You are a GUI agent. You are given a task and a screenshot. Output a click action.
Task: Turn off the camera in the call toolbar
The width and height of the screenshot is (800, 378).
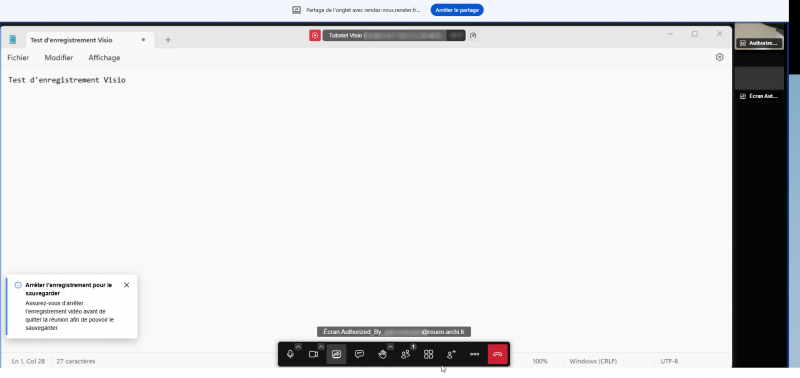coord(313,354)
